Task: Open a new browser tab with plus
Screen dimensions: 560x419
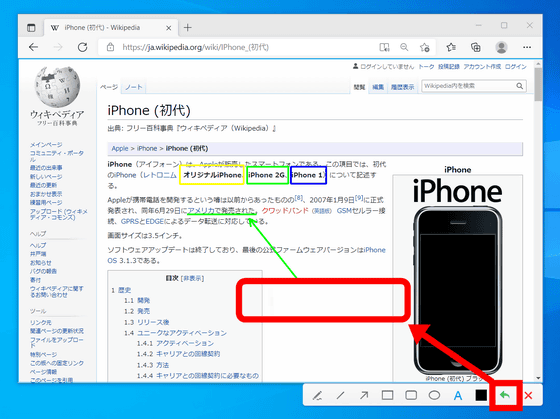Action: point(188,28)
